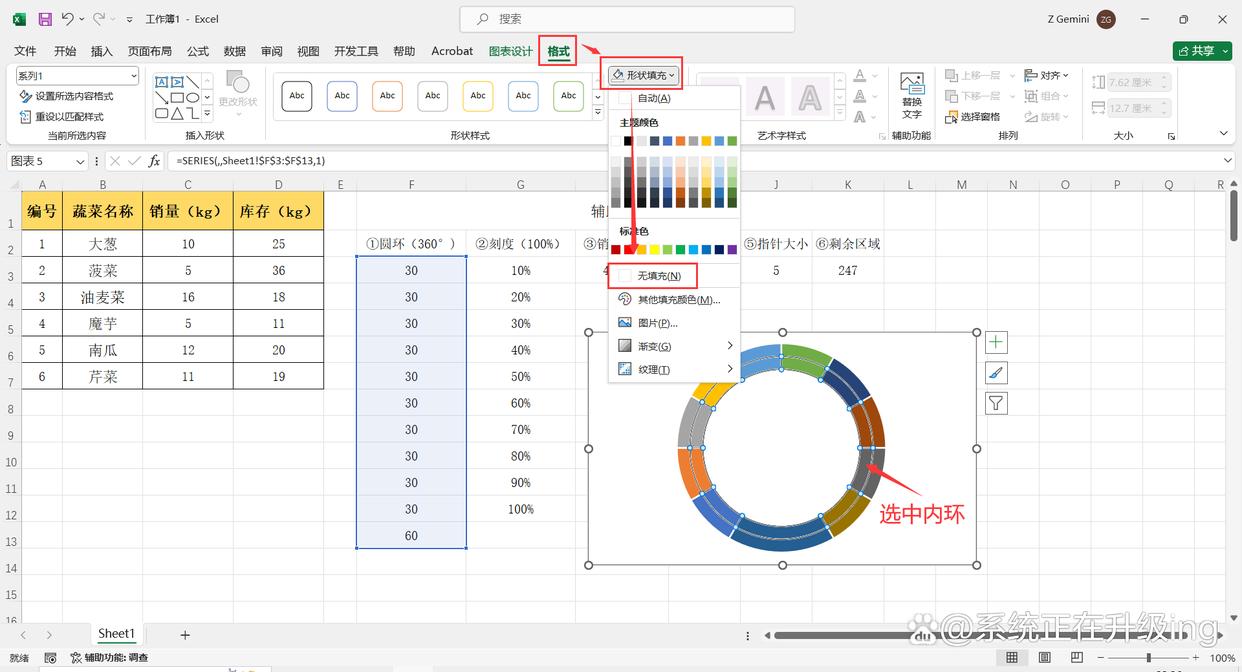Pick the standard purple color swatch
The image size is (1242, 672).
pyautogui.click(x=732, y=249)
